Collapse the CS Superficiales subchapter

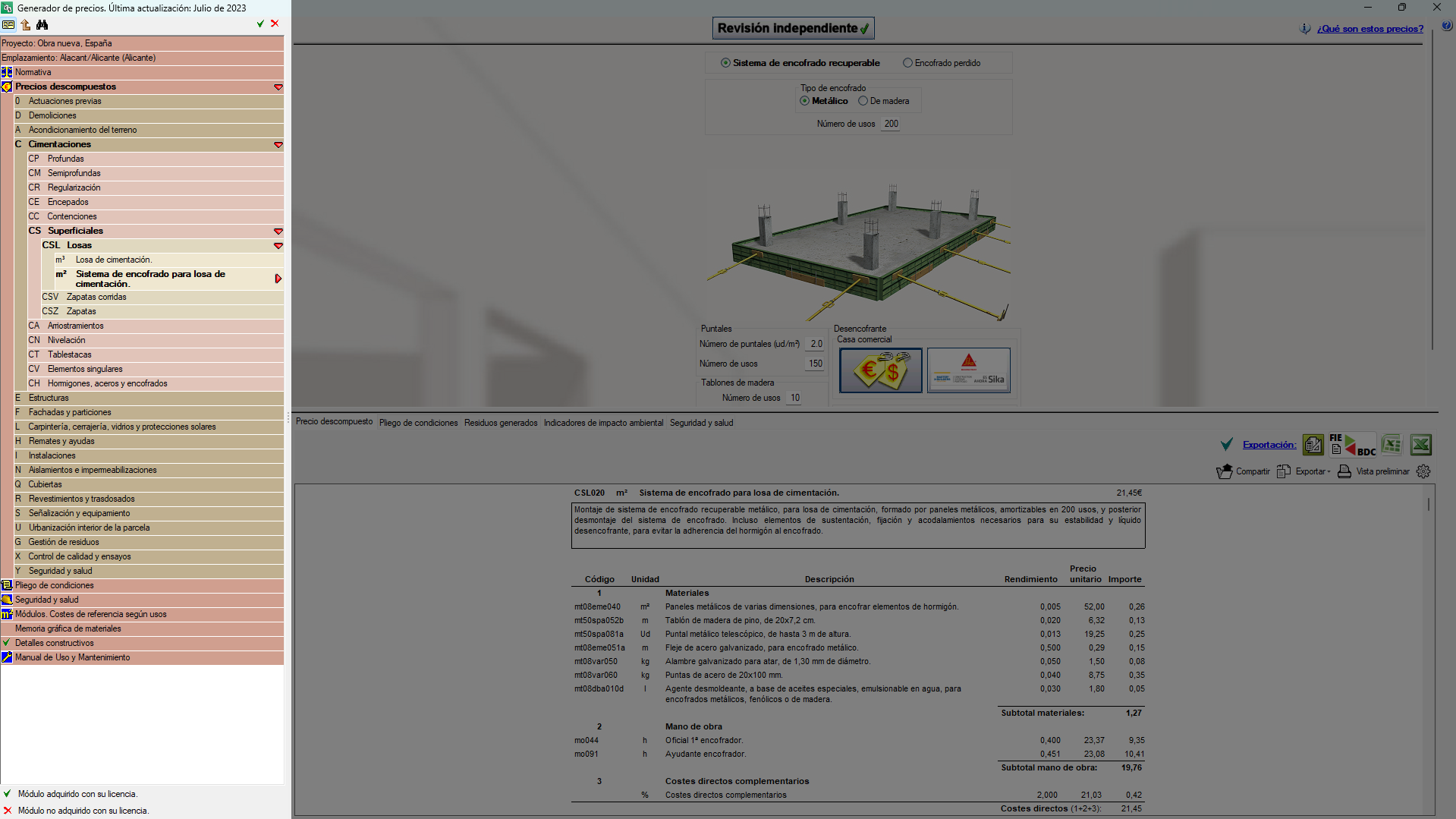coord(278,232)
